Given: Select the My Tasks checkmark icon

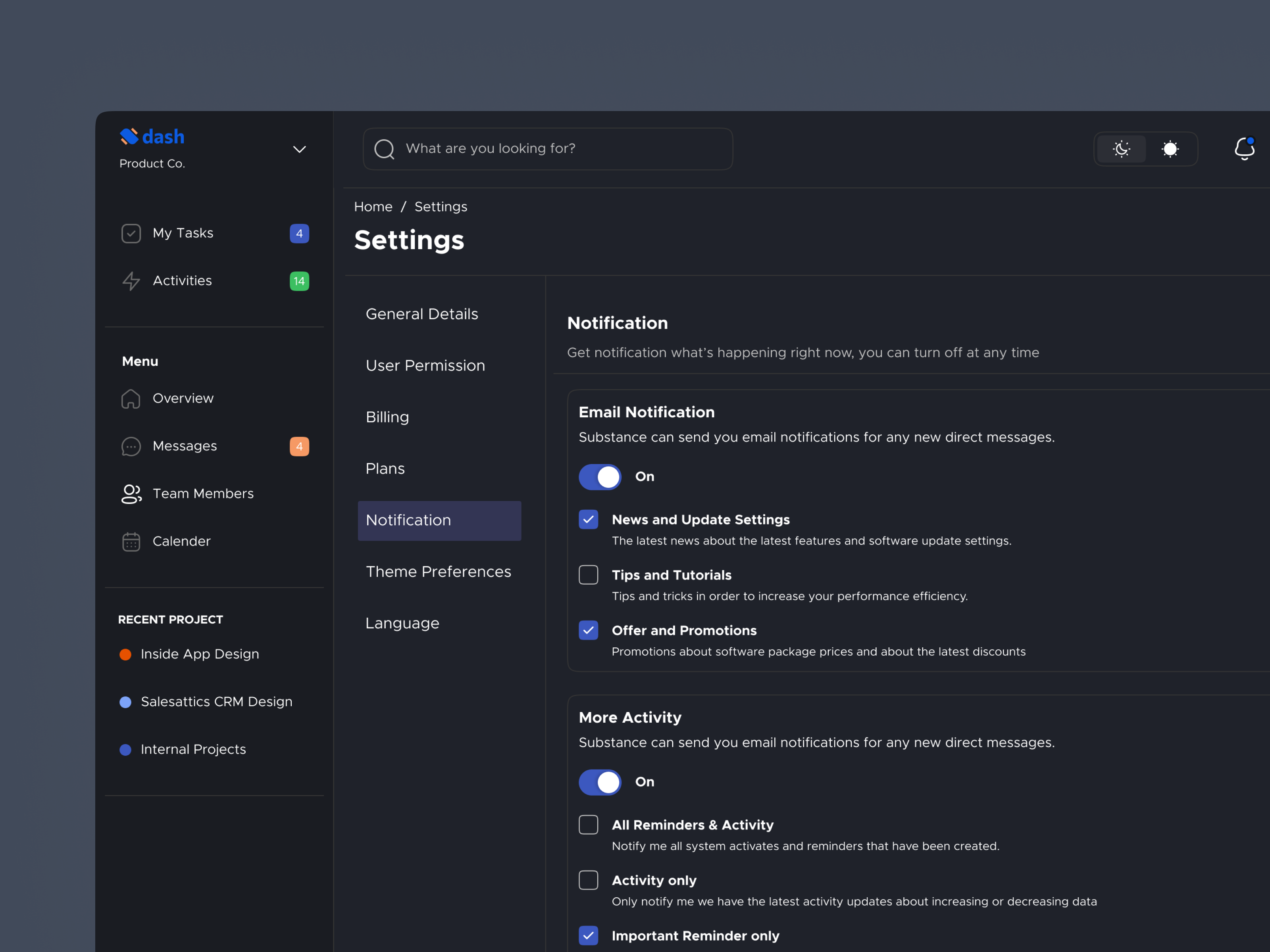Looking at the screenshot, I should point(131,233).
